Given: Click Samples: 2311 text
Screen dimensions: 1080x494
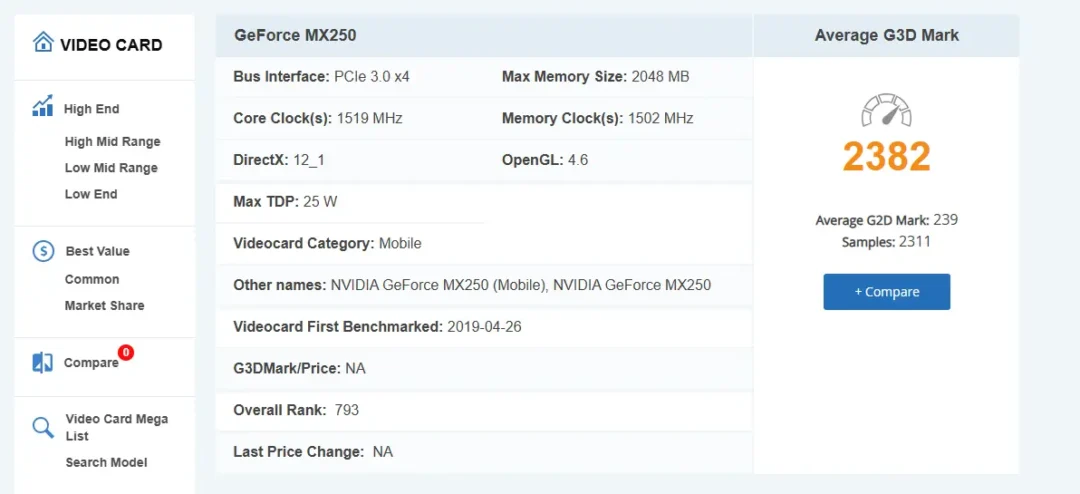Looking at the screenshot, I should (x=886, y=242).
